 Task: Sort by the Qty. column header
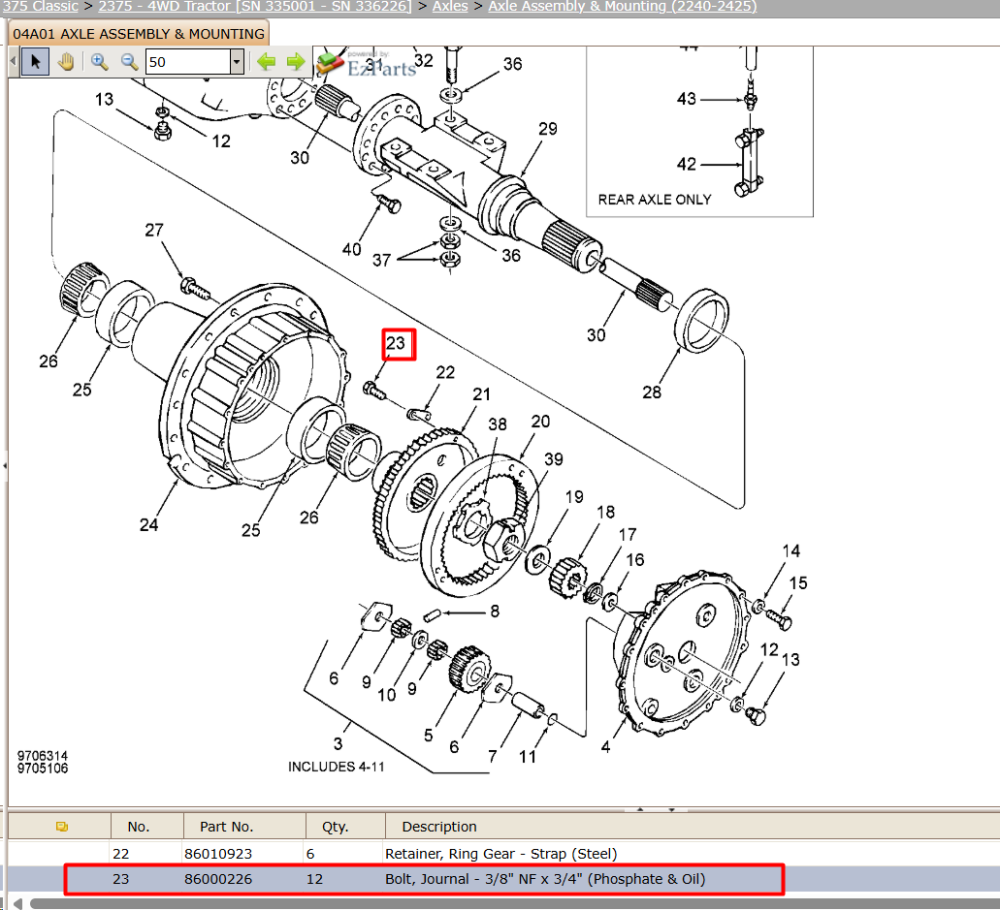[335, 826]
